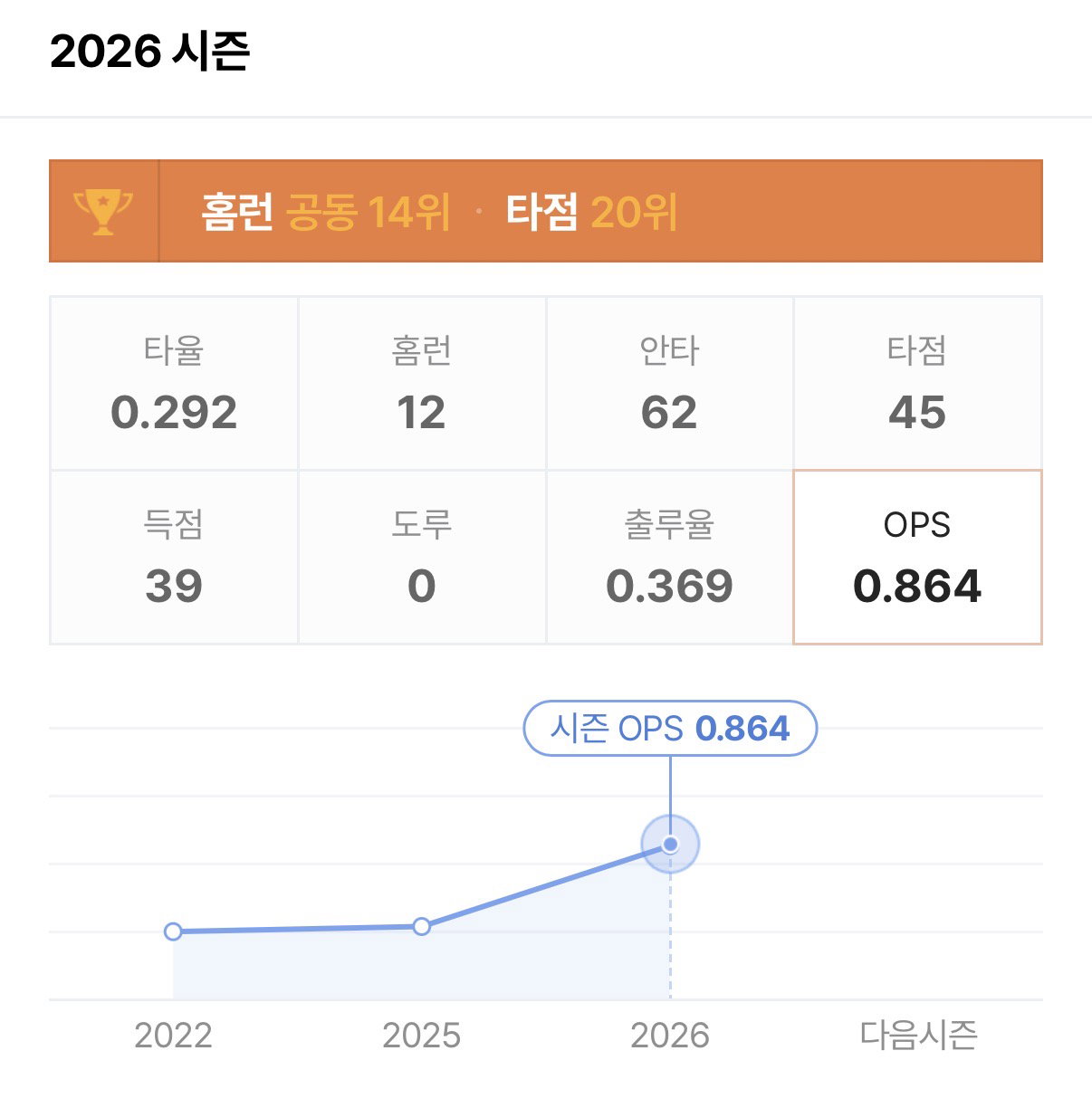Viewport: 1092px width, 1108px height.
Task: Click the 홈런 공동 14위 ranking text
Action: (325, 212)
